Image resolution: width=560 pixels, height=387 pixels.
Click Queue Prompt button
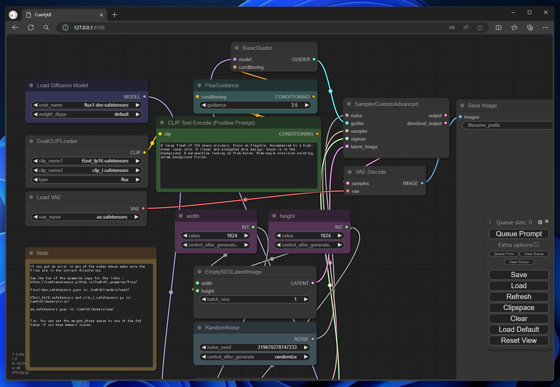[x=519, y=234]
